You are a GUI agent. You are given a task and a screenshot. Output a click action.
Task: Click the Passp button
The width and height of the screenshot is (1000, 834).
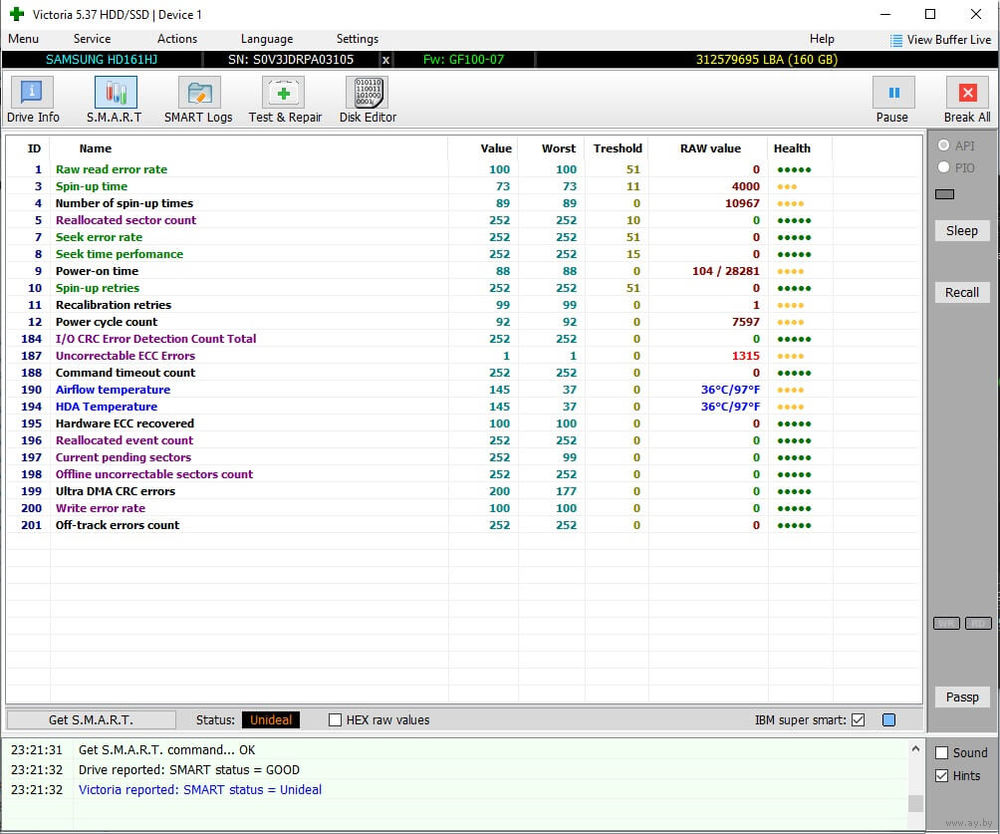tap(962, 697)
